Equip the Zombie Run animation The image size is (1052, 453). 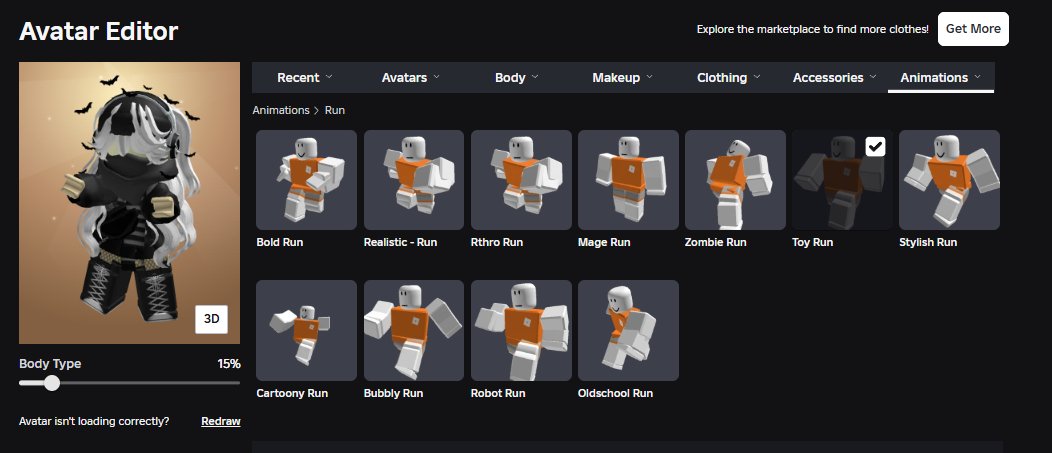[735, 180]
